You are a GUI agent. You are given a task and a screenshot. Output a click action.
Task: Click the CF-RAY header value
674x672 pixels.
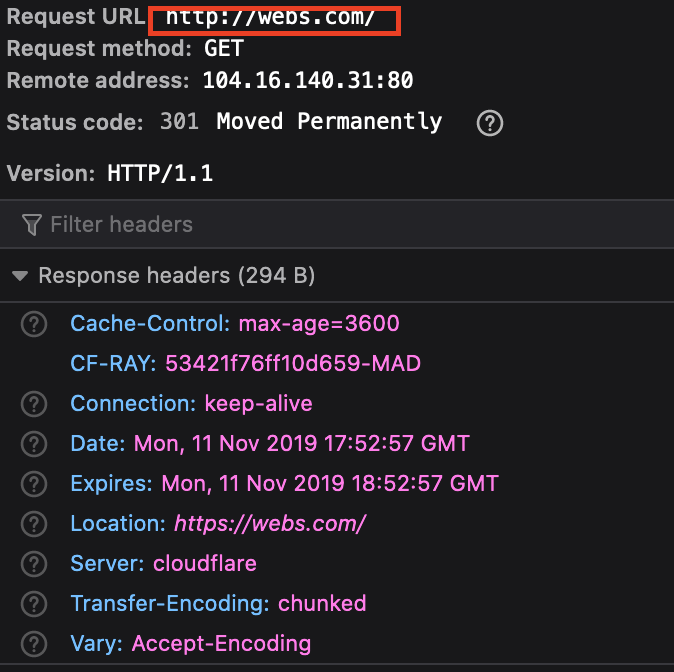[293, 364]
